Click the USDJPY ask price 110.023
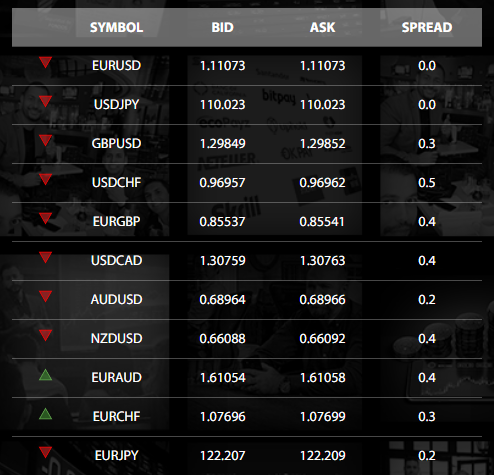Viewport: 494px width, 475px height. 322,105
